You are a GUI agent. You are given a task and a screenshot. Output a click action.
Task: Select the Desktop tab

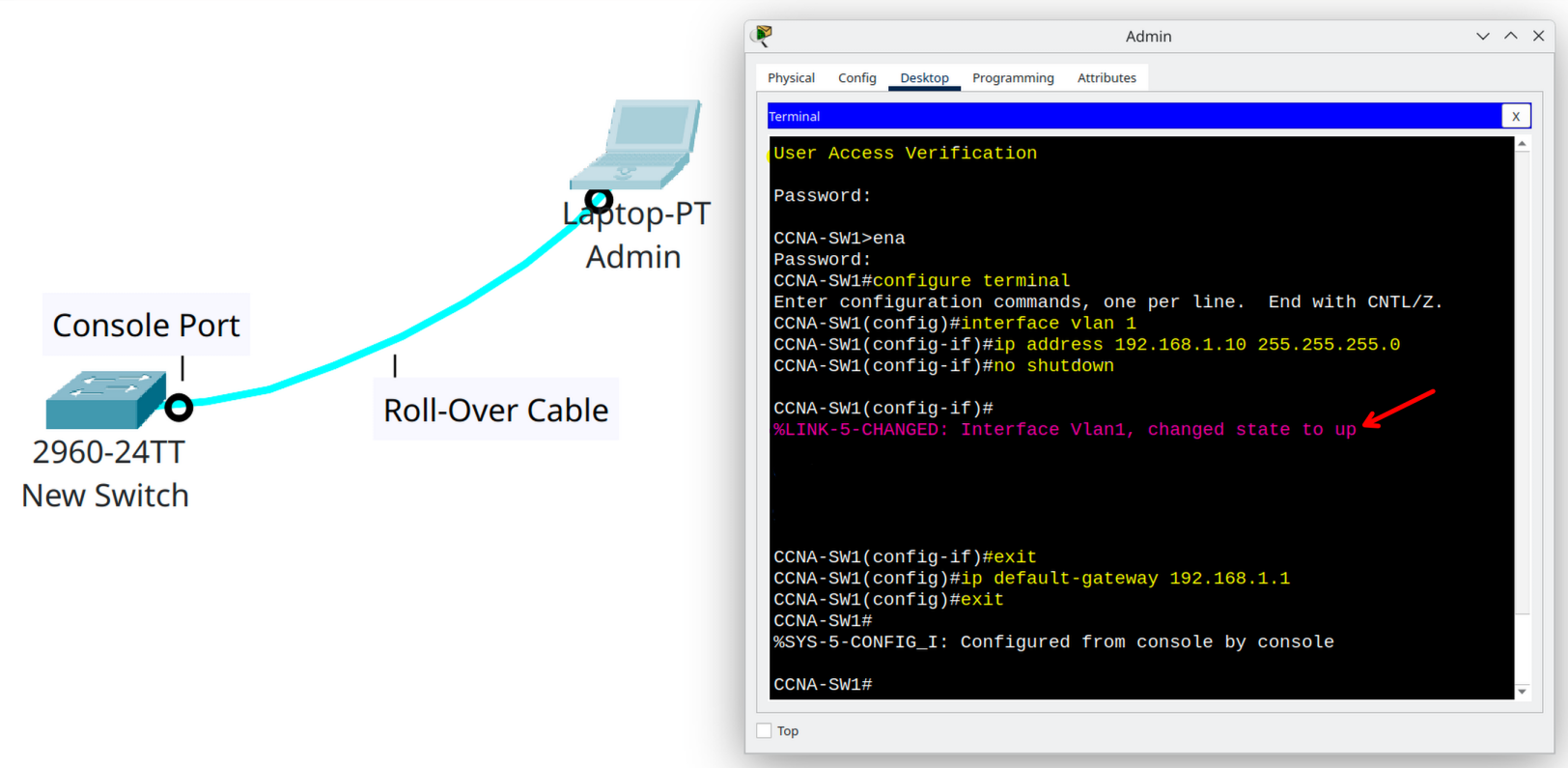click(924, 78)
